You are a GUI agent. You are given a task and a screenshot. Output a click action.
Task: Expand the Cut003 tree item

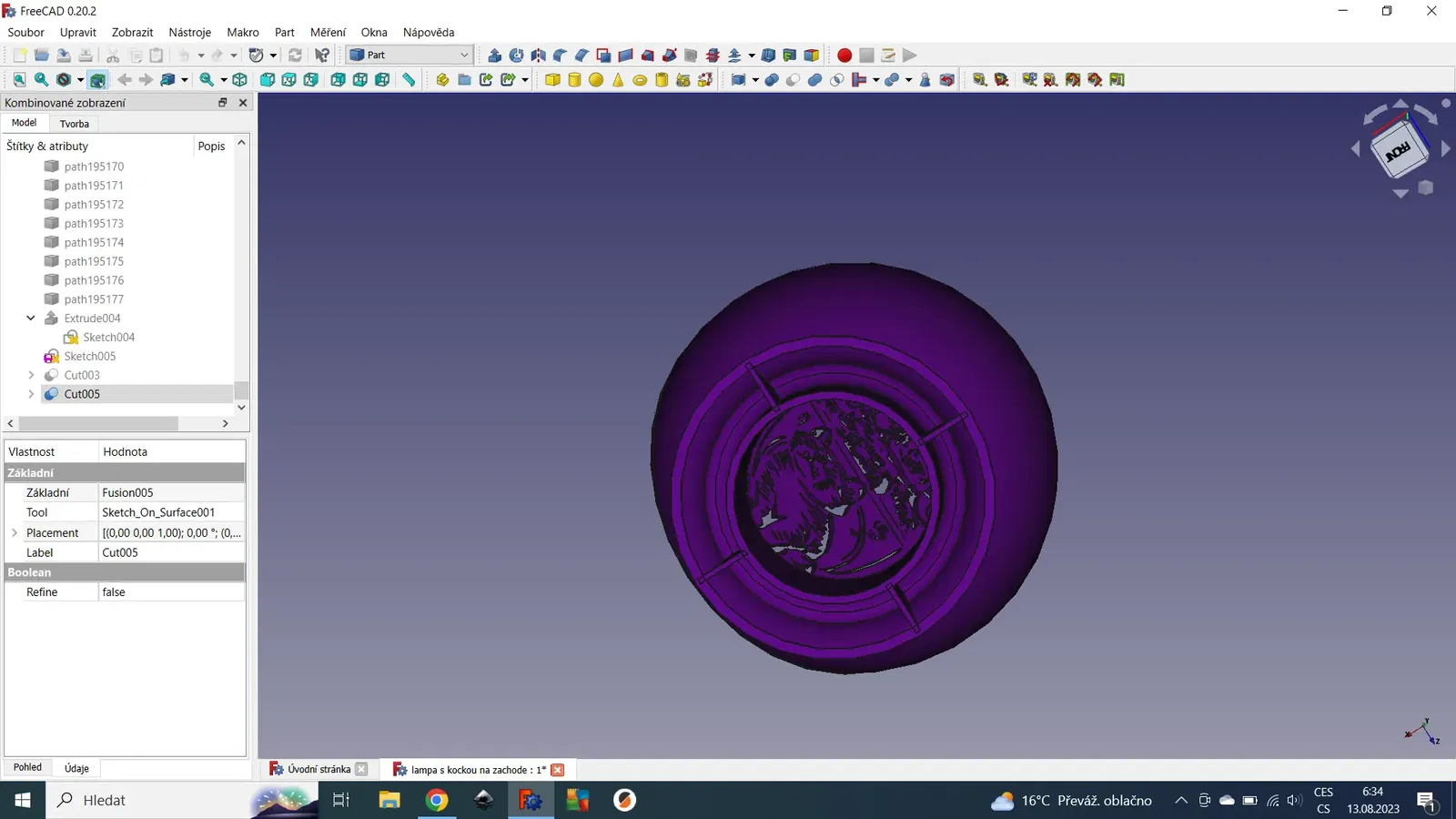(x=31, y=375)
